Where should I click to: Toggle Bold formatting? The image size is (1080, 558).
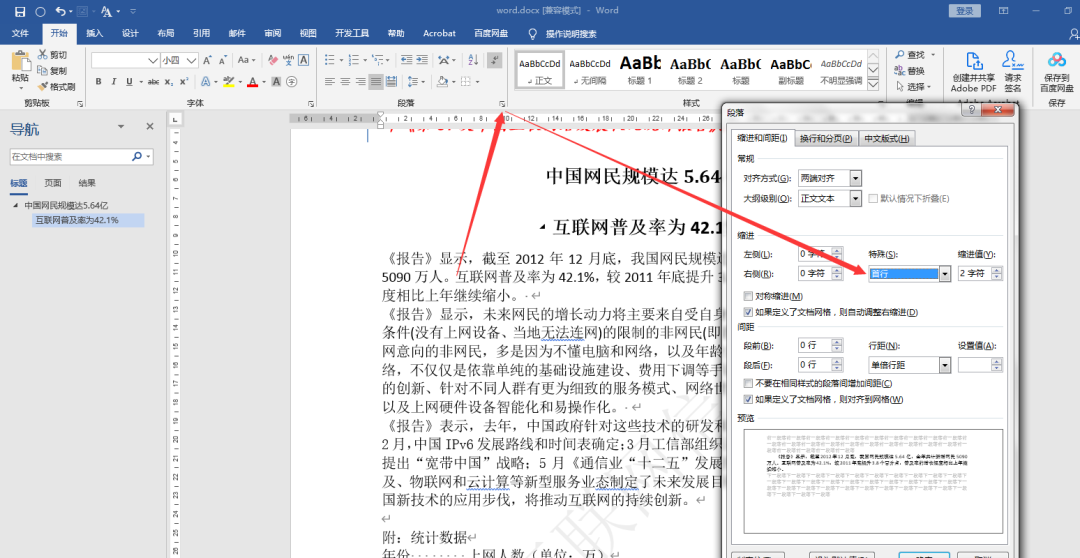(98, 82)
